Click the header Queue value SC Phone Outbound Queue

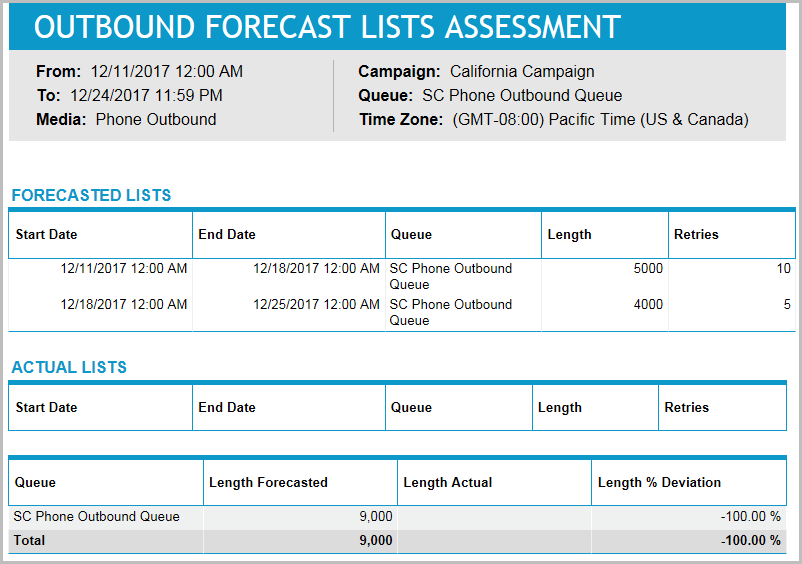tap(522, 96)
